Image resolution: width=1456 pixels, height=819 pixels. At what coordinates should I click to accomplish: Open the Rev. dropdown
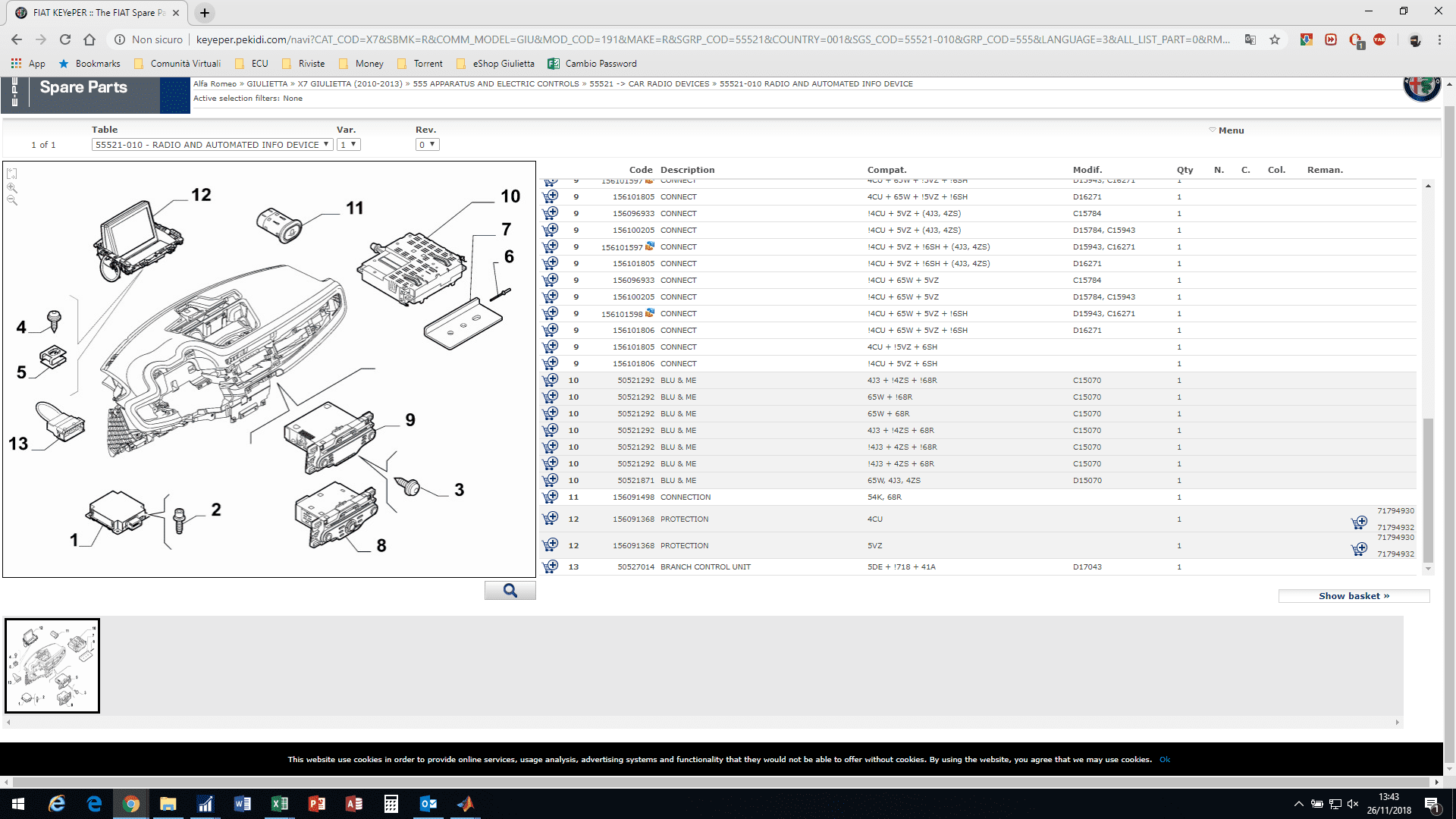(428, 145)
